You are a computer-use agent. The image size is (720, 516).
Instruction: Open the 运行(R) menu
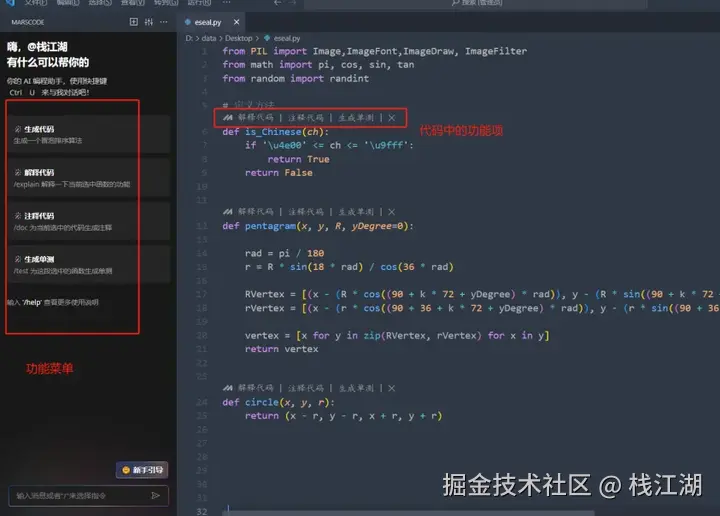(x=199, y=2)
